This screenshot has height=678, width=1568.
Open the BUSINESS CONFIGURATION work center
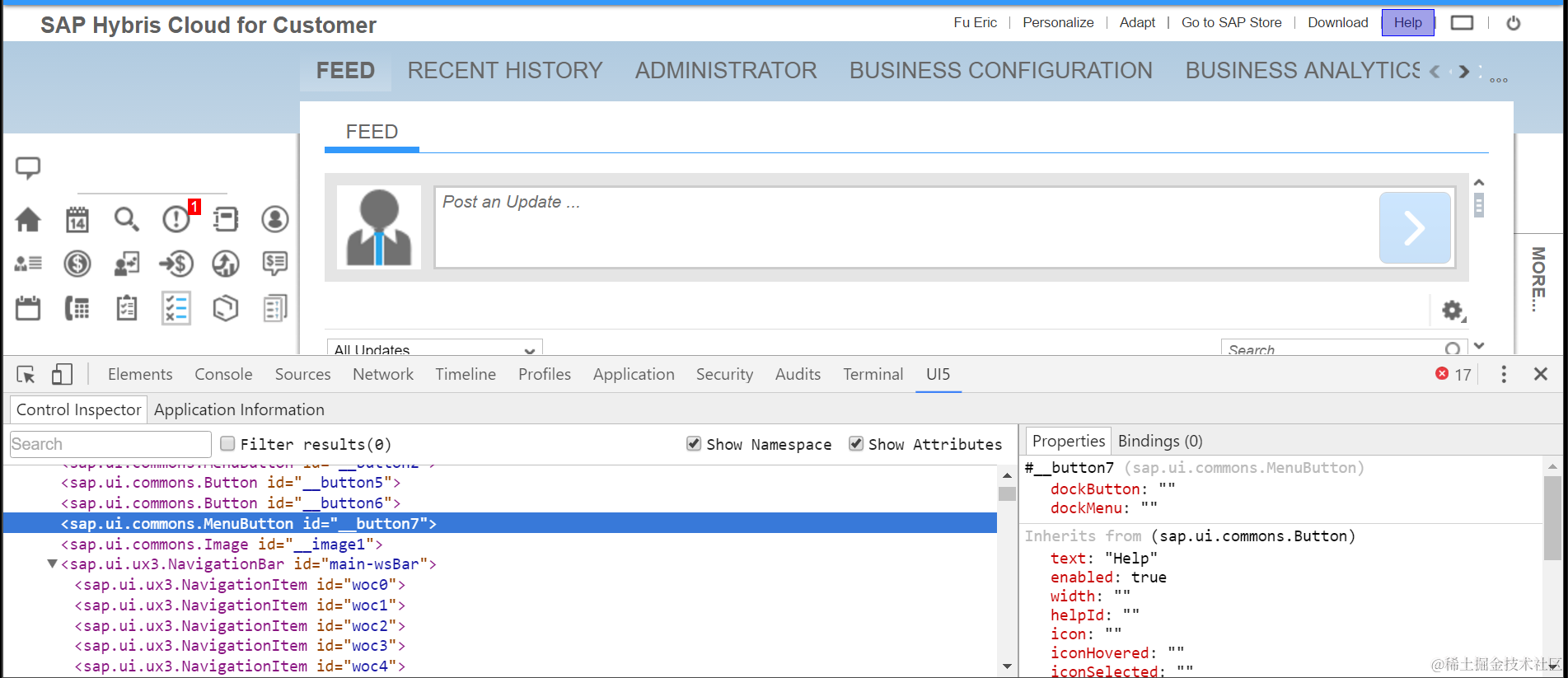1001,71
